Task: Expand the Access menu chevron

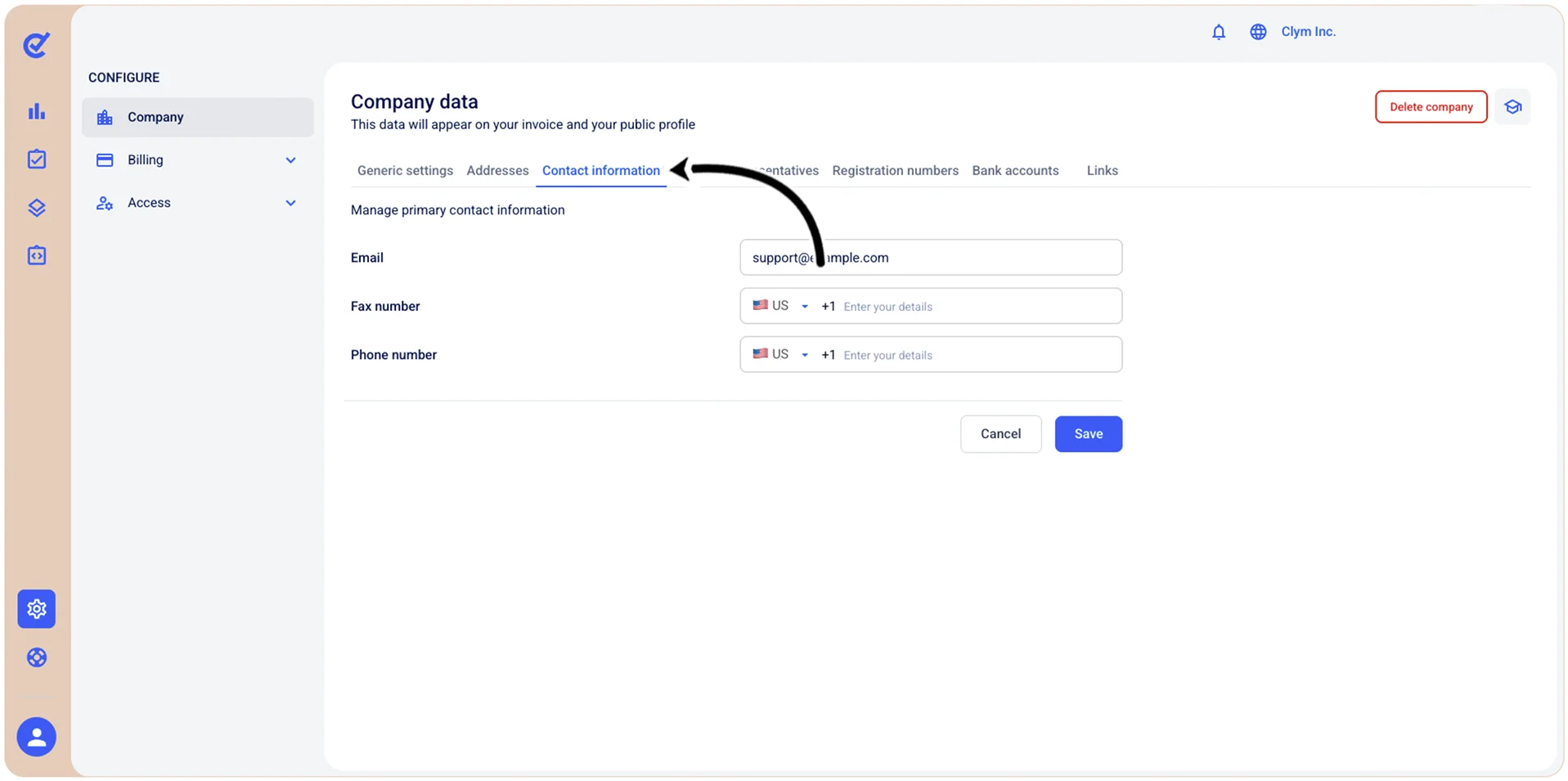Action: (290, 203)
